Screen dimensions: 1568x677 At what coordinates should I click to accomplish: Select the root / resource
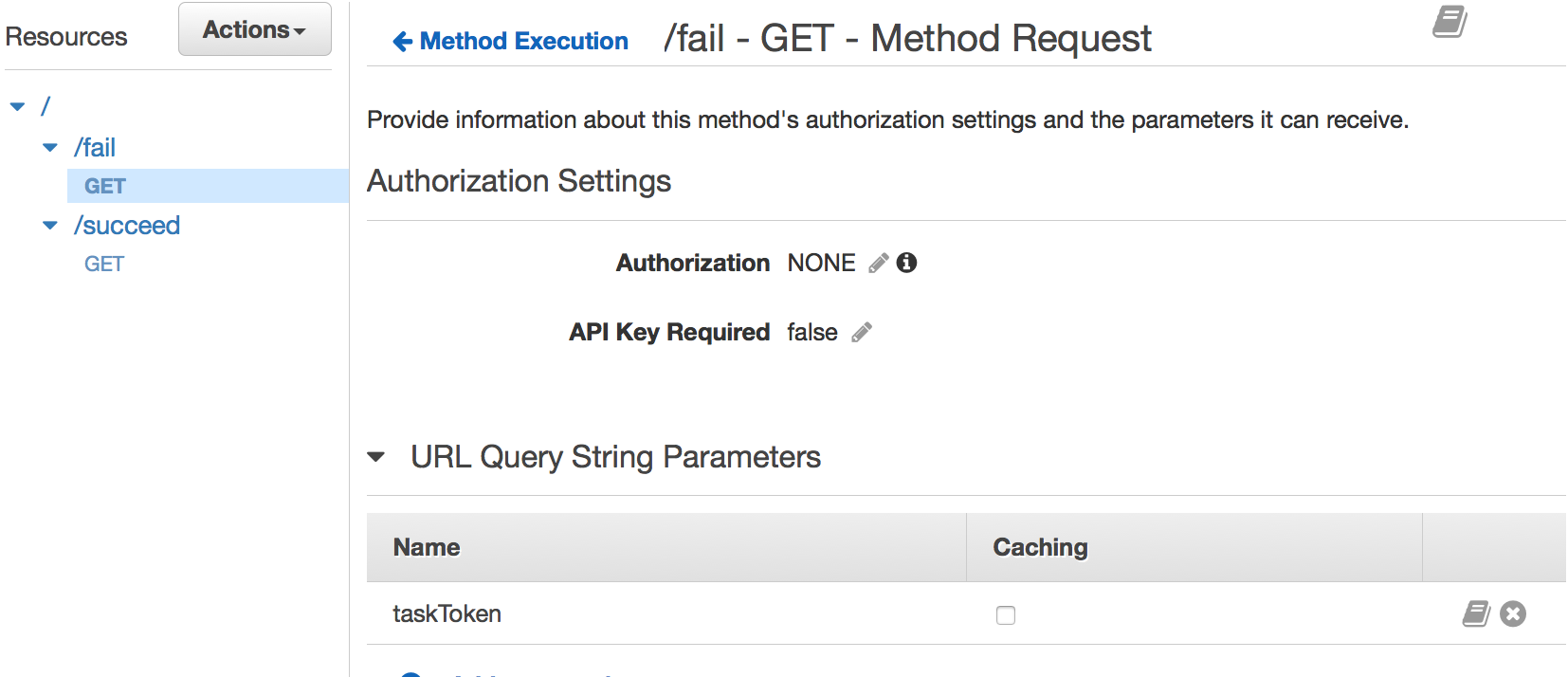point(45,106)
